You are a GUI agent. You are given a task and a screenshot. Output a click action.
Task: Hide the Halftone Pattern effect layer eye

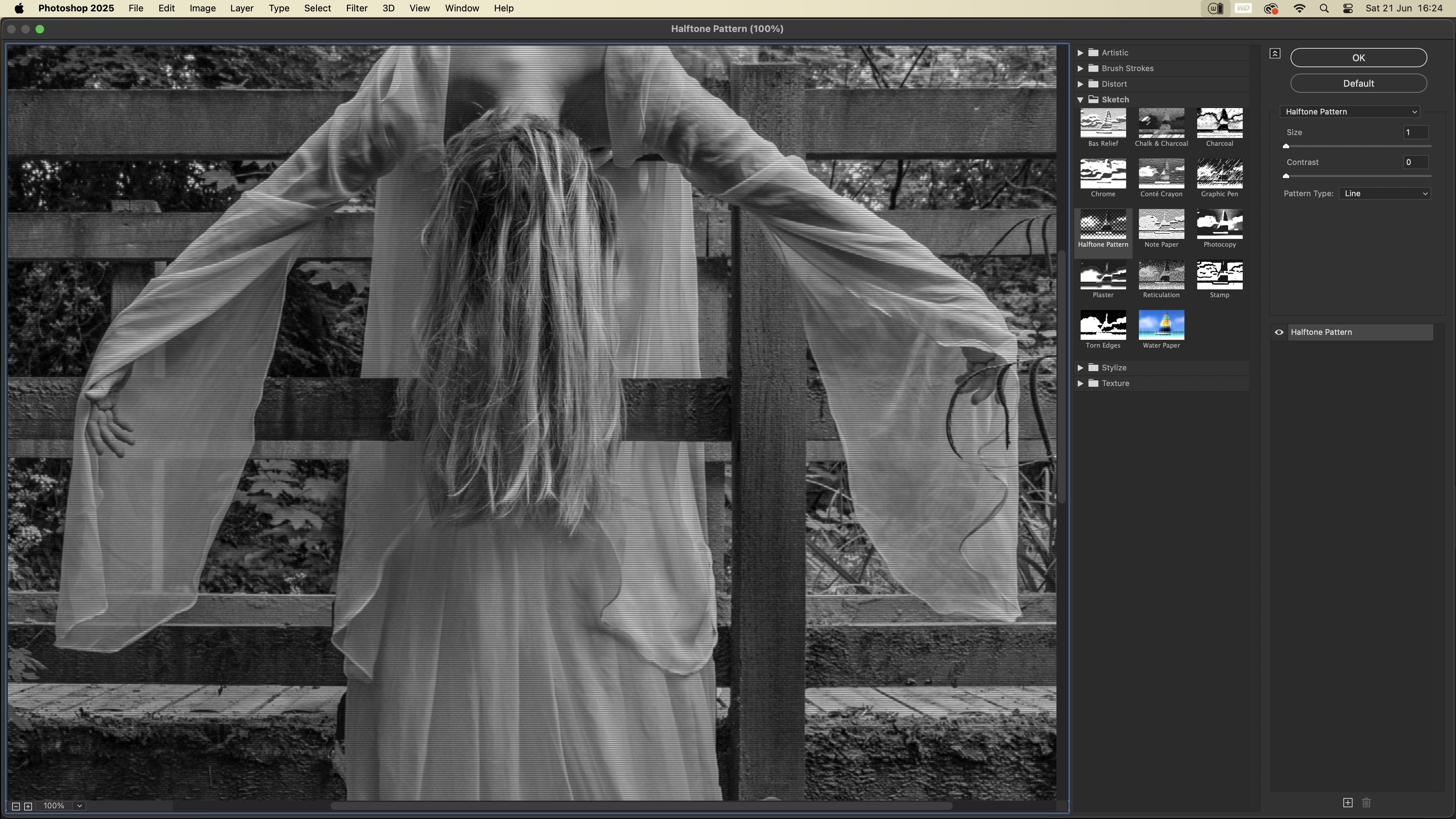[x=1279, y=332]
